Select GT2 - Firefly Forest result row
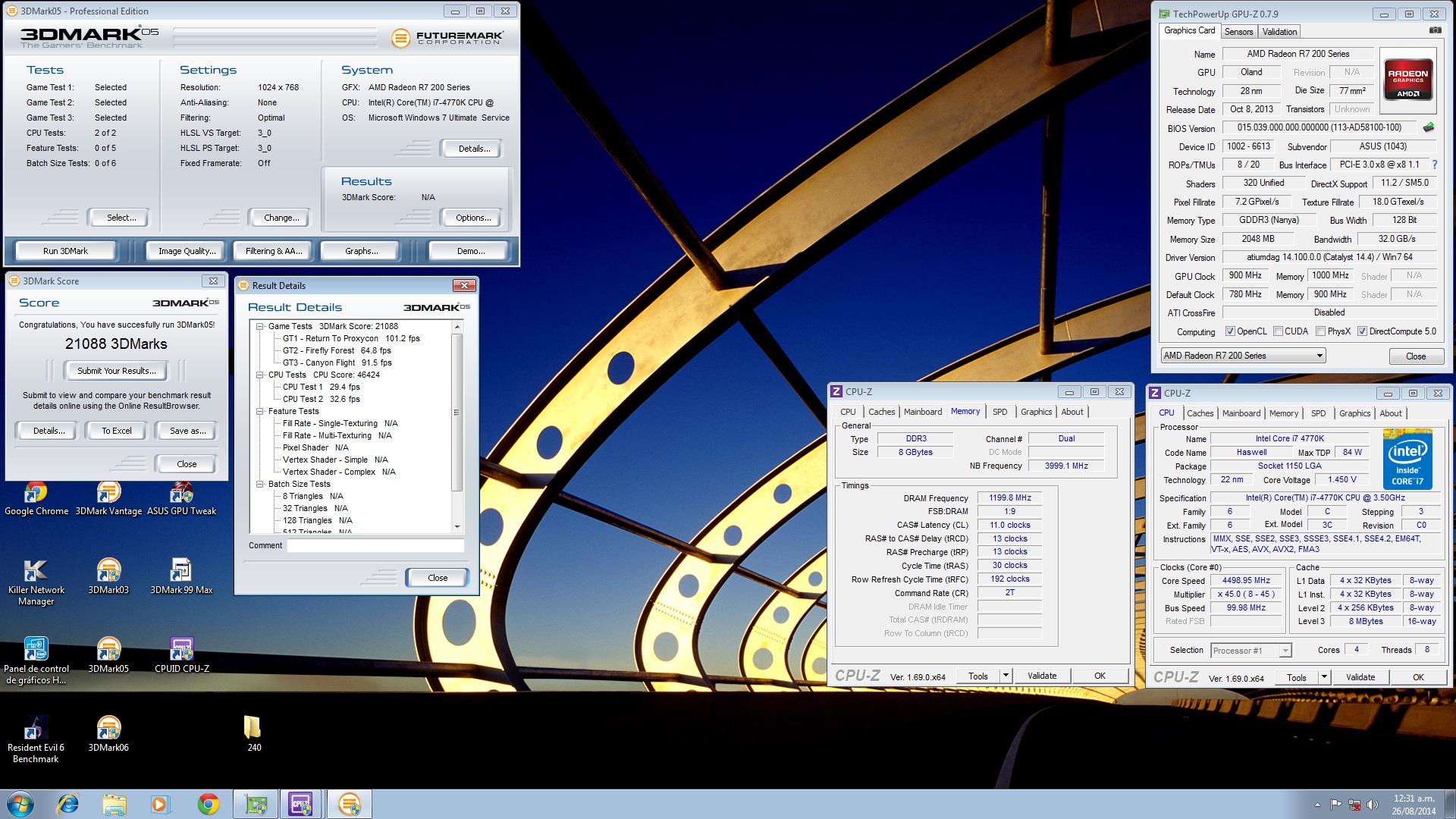This screenshot has height=819, width=1456. click(x=337, y=350)
